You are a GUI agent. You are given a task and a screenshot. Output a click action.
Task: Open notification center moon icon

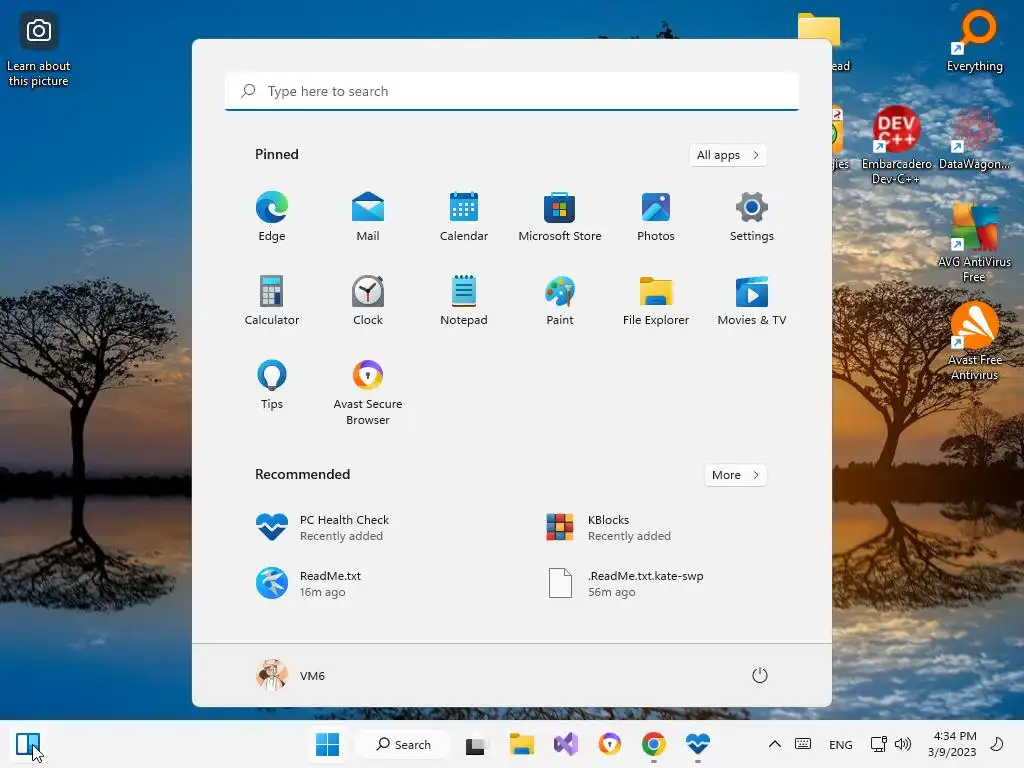click(x=997, y=744)
